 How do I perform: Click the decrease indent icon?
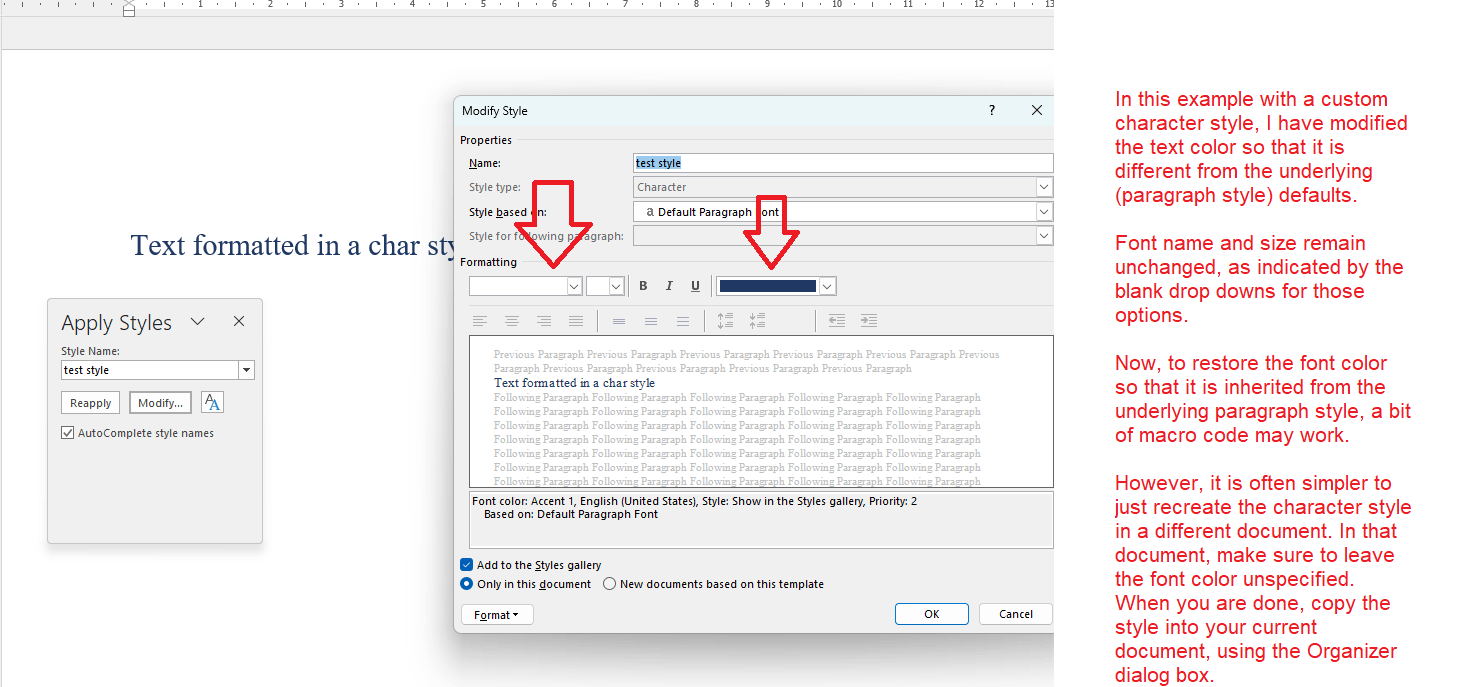click(837, 321)
